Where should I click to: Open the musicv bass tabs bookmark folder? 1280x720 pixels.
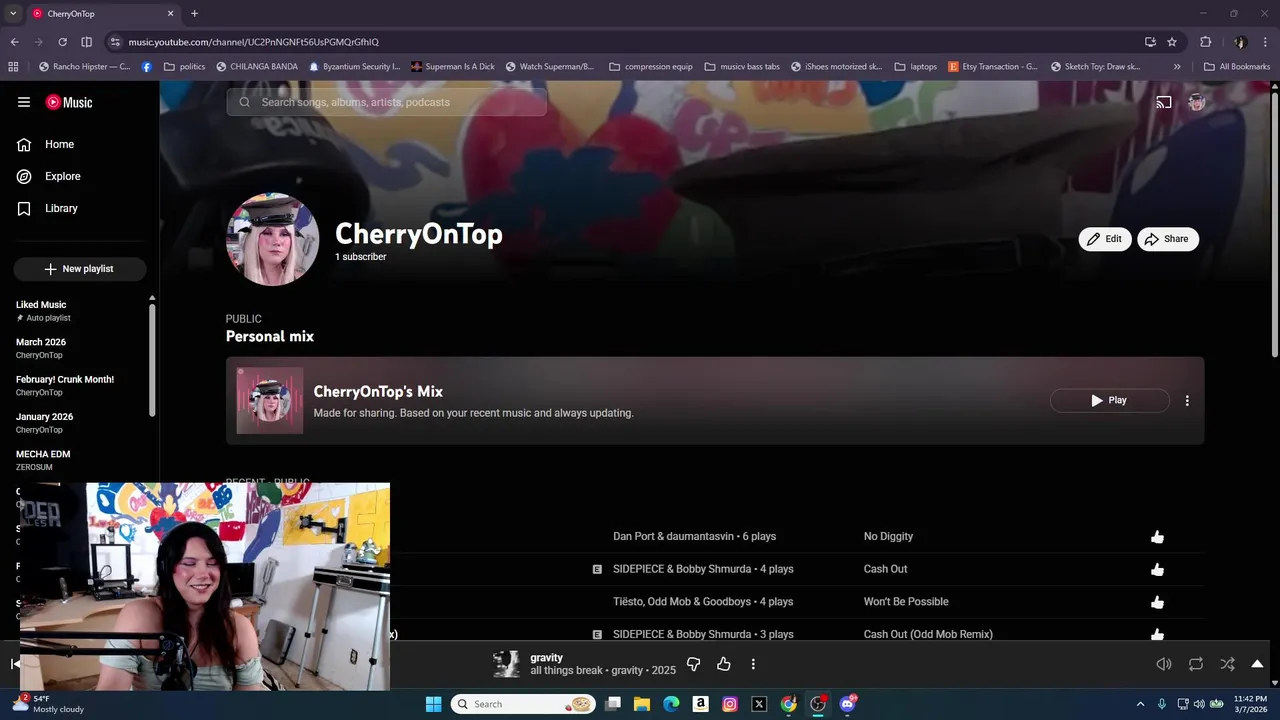742,67
